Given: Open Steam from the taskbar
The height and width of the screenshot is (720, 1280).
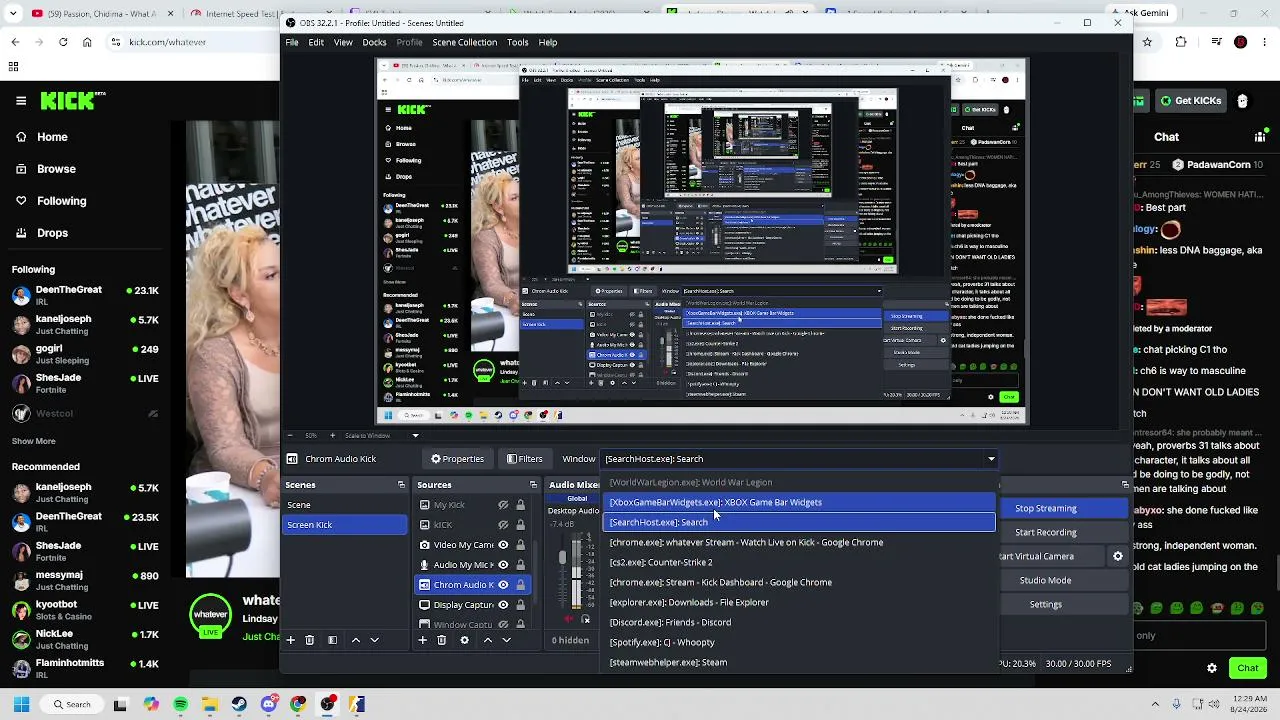Looking at the screenshot, I should point(239,705).
